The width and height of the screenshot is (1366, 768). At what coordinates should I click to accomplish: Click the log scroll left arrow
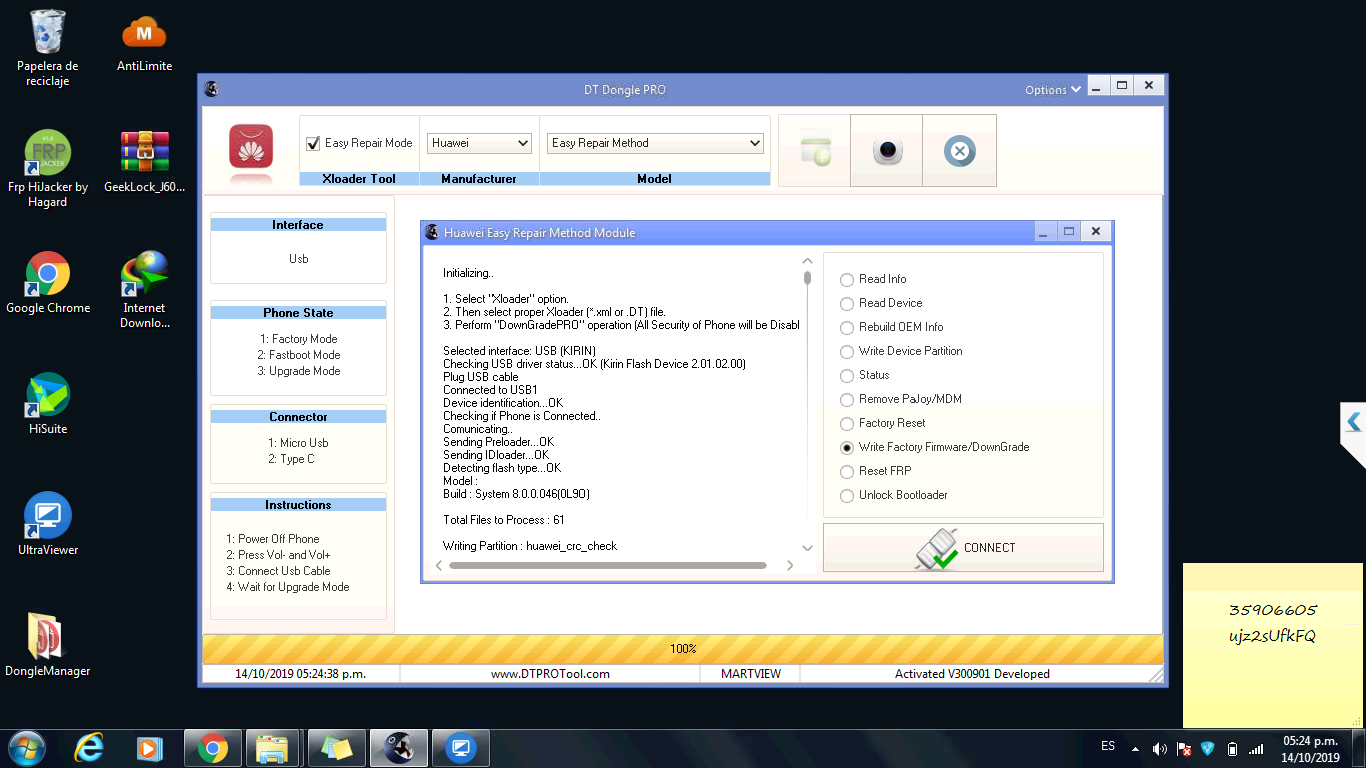tap(438, 565)
